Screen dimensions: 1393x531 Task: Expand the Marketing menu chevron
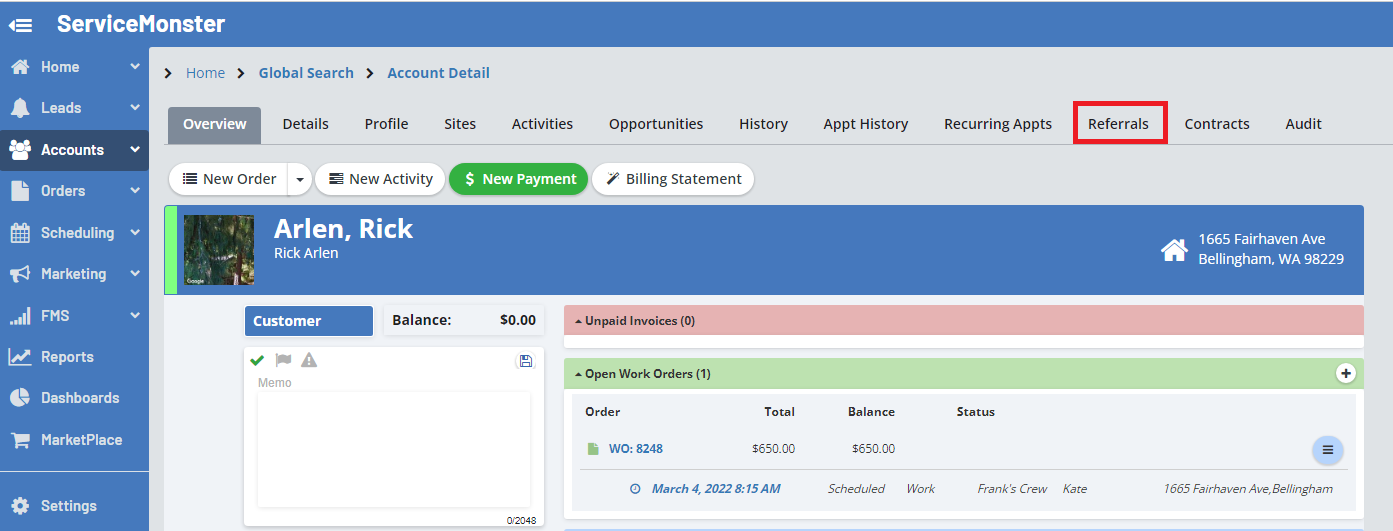135,274
